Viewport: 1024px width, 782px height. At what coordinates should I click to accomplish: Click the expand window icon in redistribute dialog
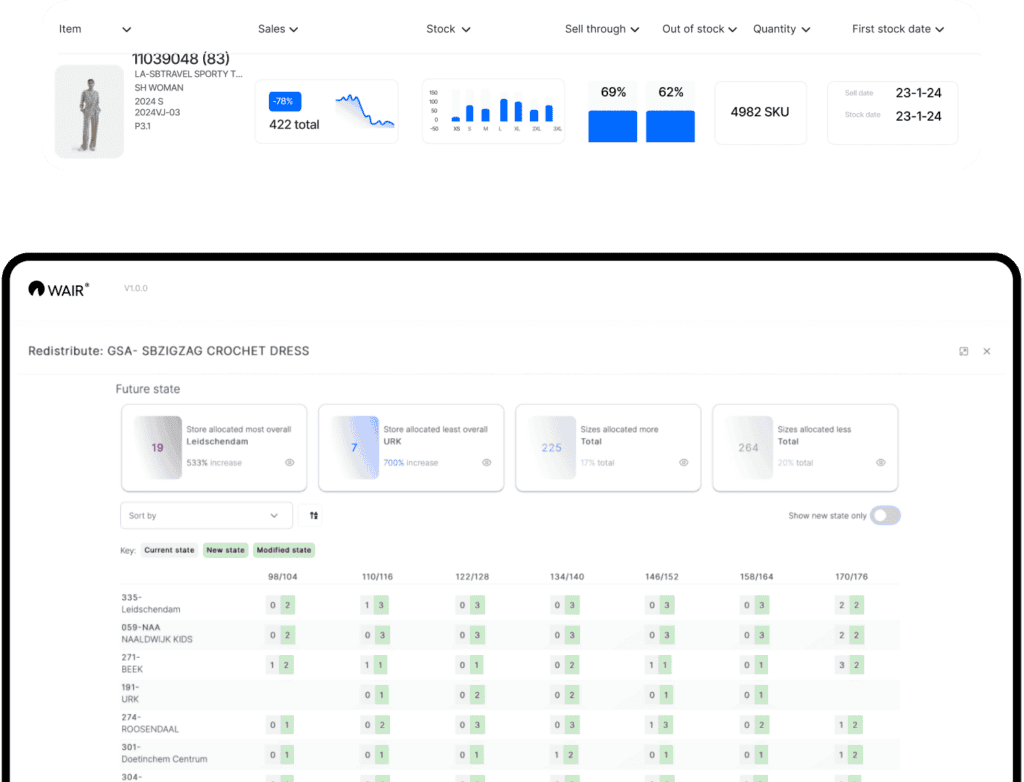tap(963, 351)
